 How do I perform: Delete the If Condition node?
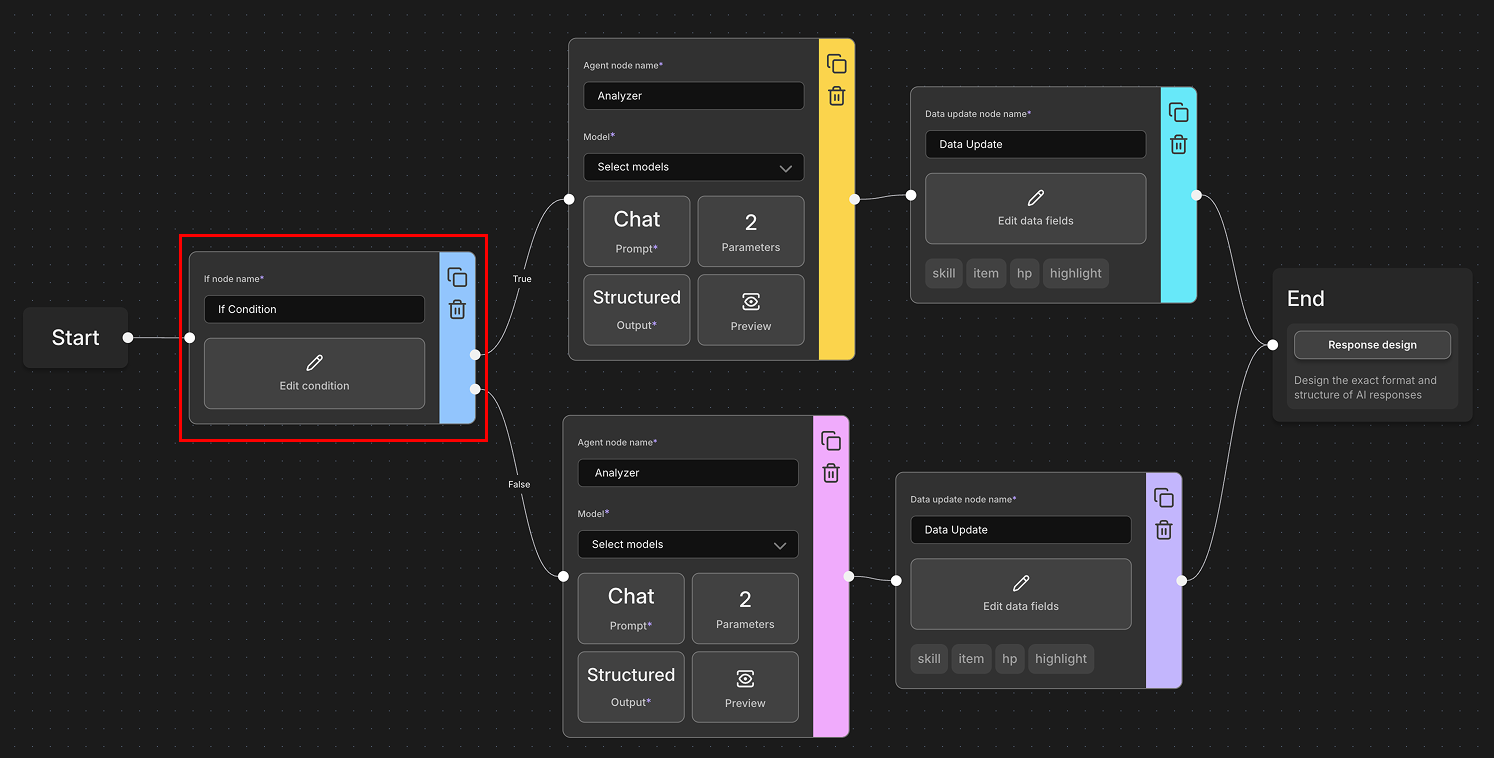(x=457, y=310)
